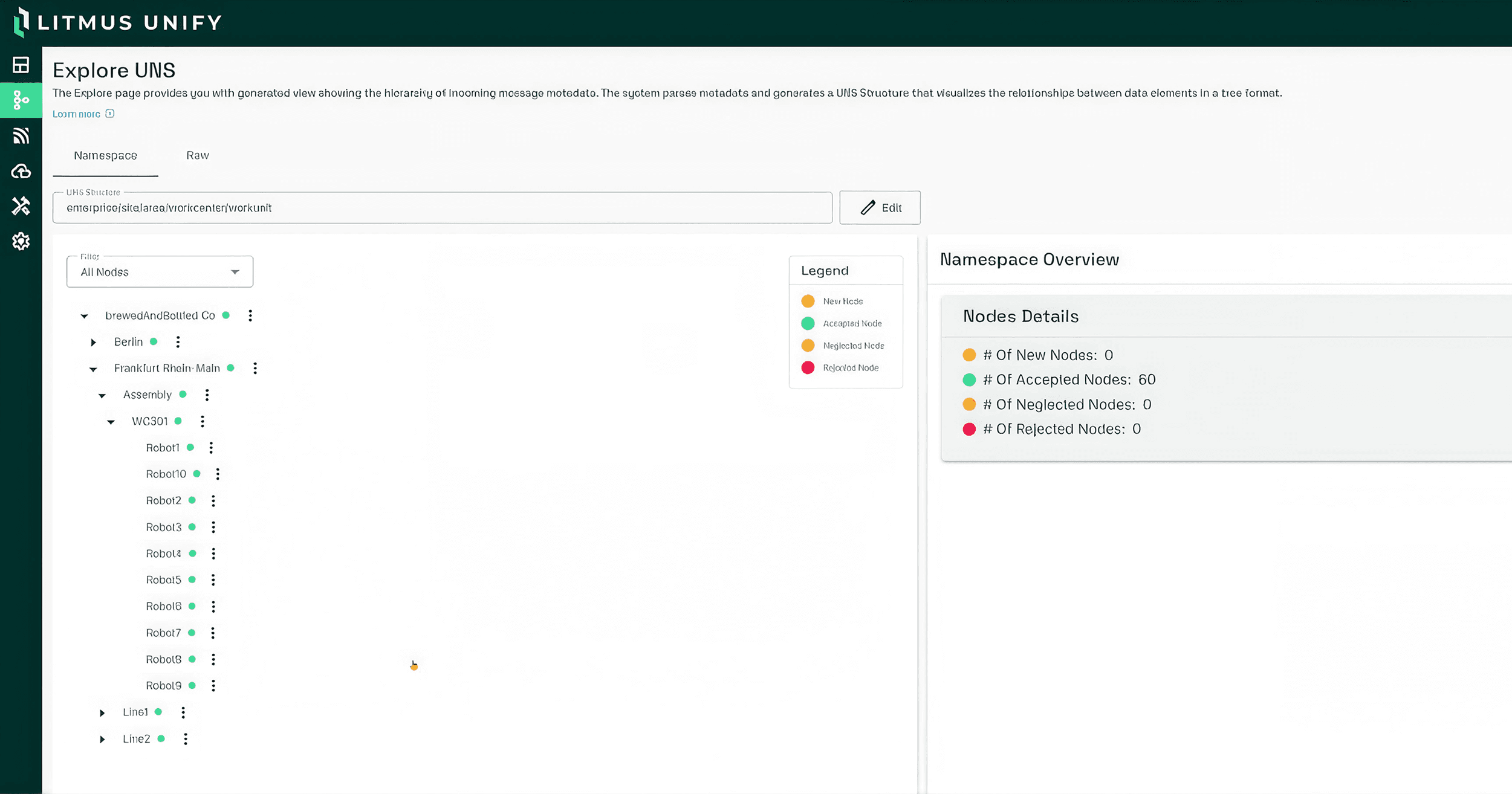Open more options for brewedAndBottled Co
The height and width of the screenshot is (794, 1512).
tap(250, 315)
